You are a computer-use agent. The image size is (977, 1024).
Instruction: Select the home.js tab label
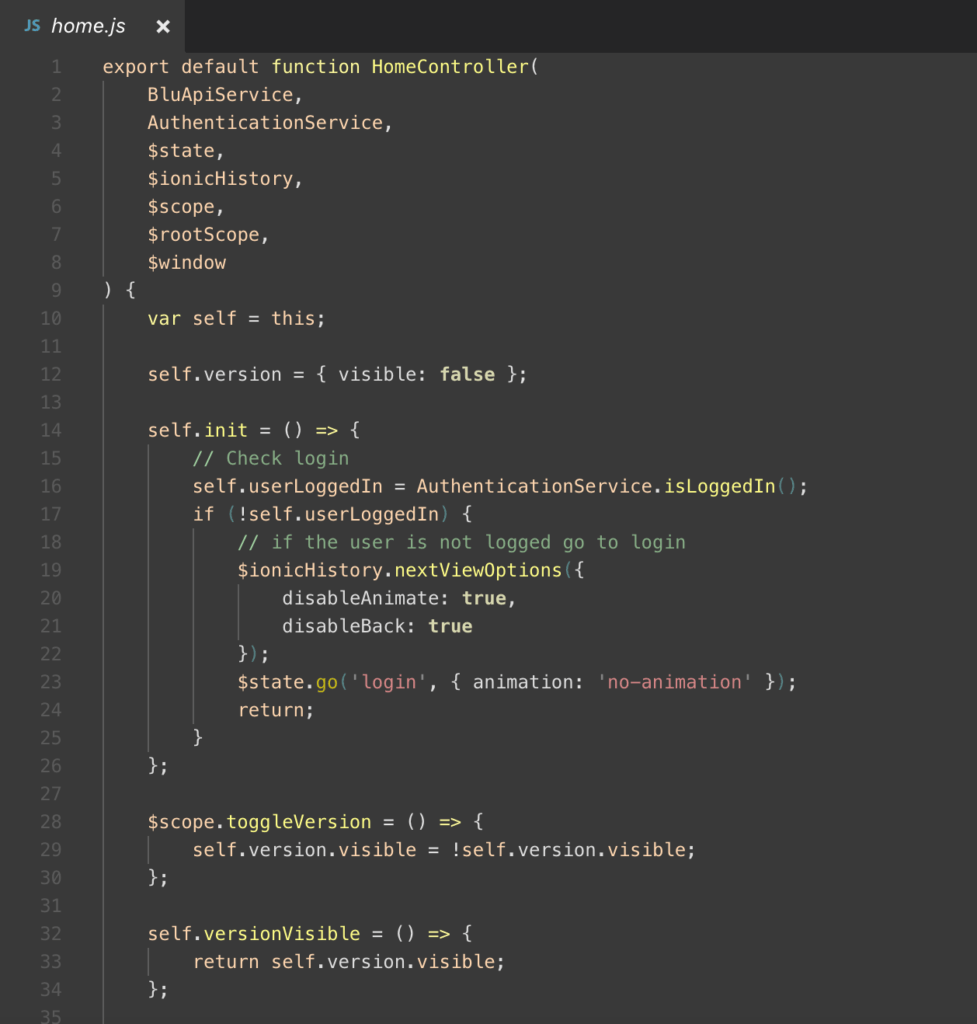88,26
